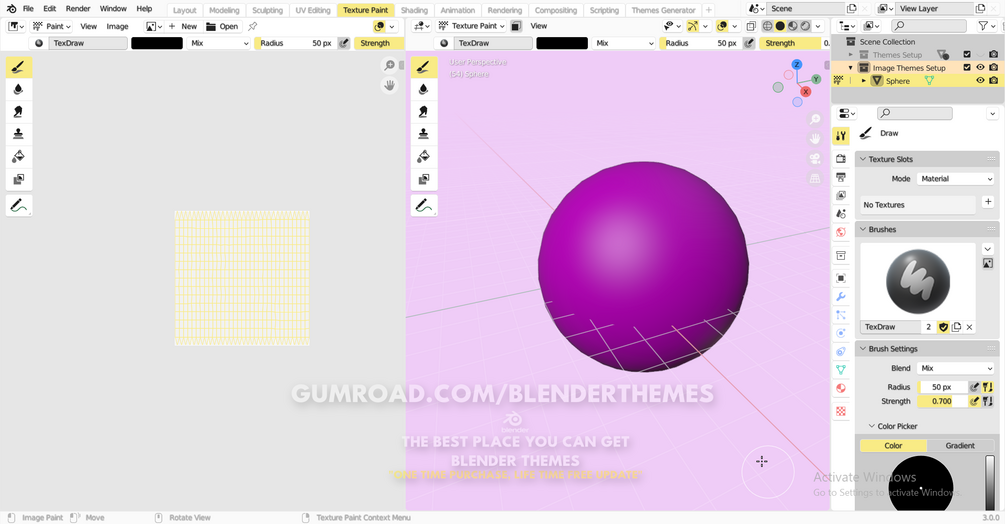Select the Draw brush tool in image editor

(x=19, y=67)
